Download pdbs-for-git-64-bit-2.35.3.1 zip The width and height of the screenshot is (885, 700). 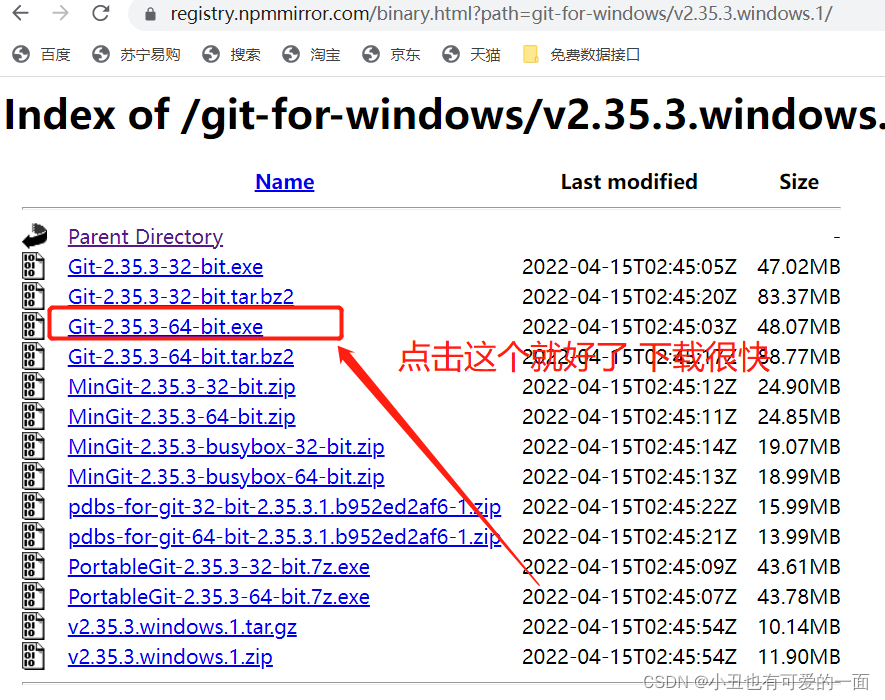coord(284,536)
